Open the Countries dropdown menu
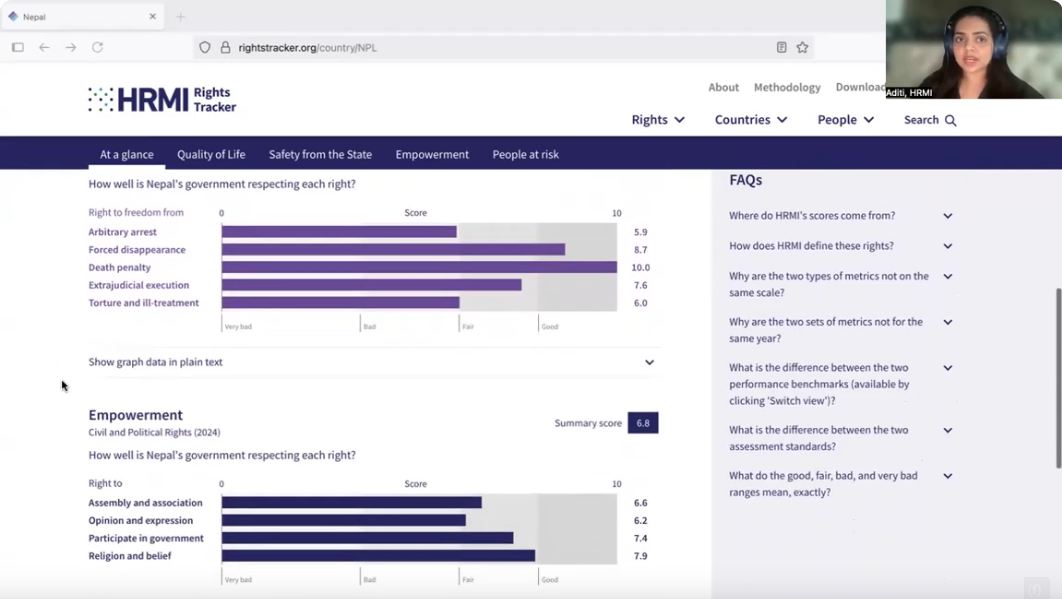The width and height of the screenshot is (1062, 599). click(750, 120)
